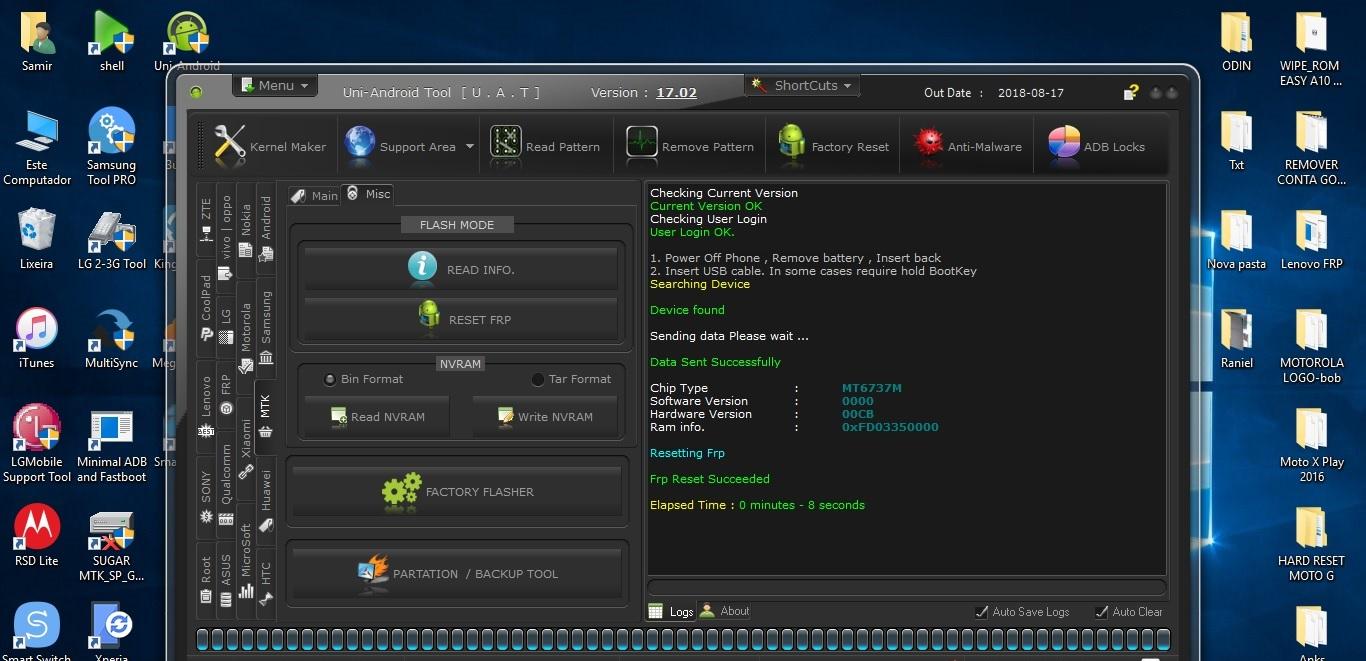Select the Nokia vertical tab
Screen dimensions: 1366x661
pyautogui.click(x=247, y=230)
